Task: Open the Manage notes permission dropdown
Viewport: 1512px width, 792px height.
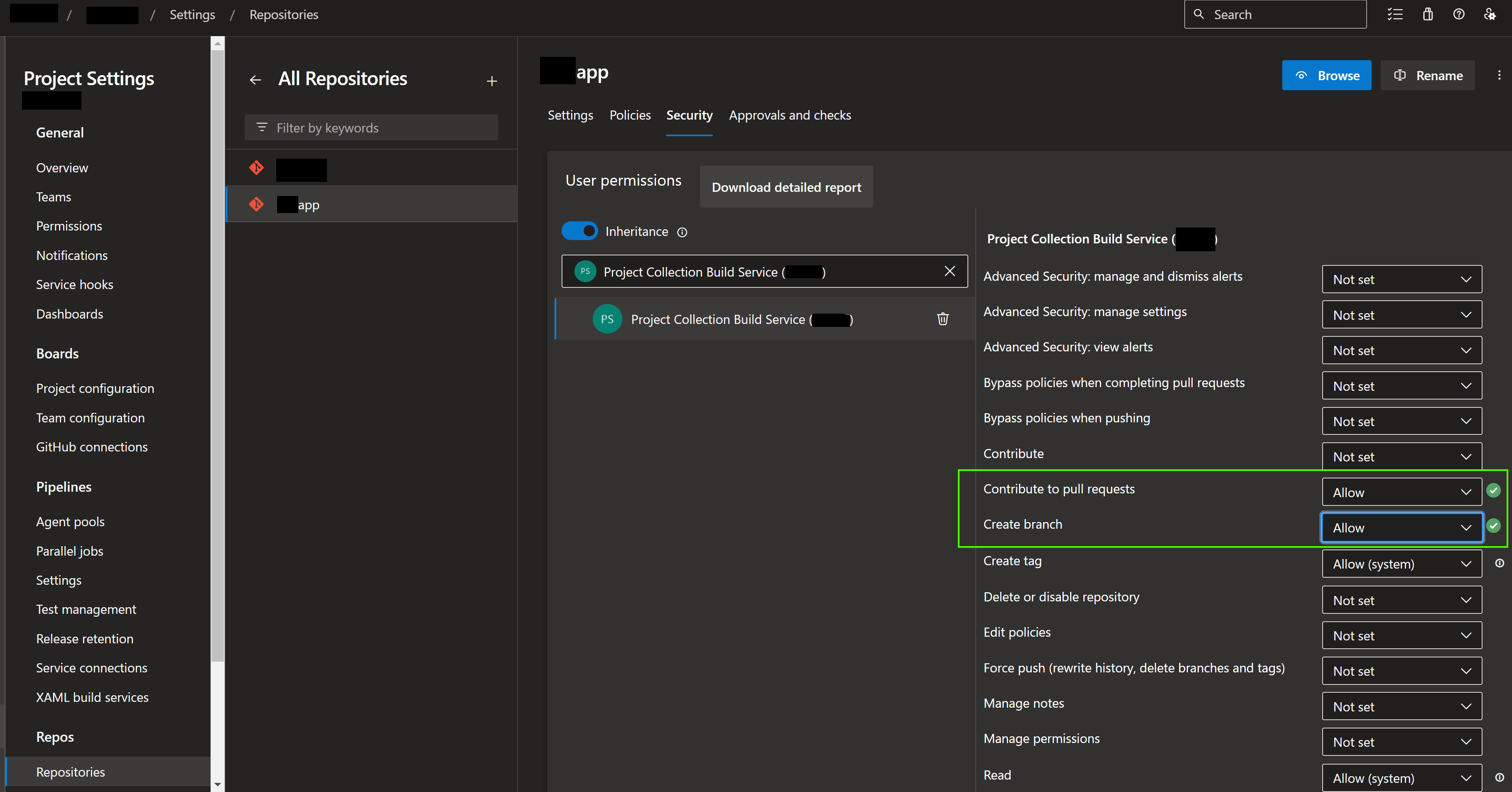Action: click(x=1402, y=706)
